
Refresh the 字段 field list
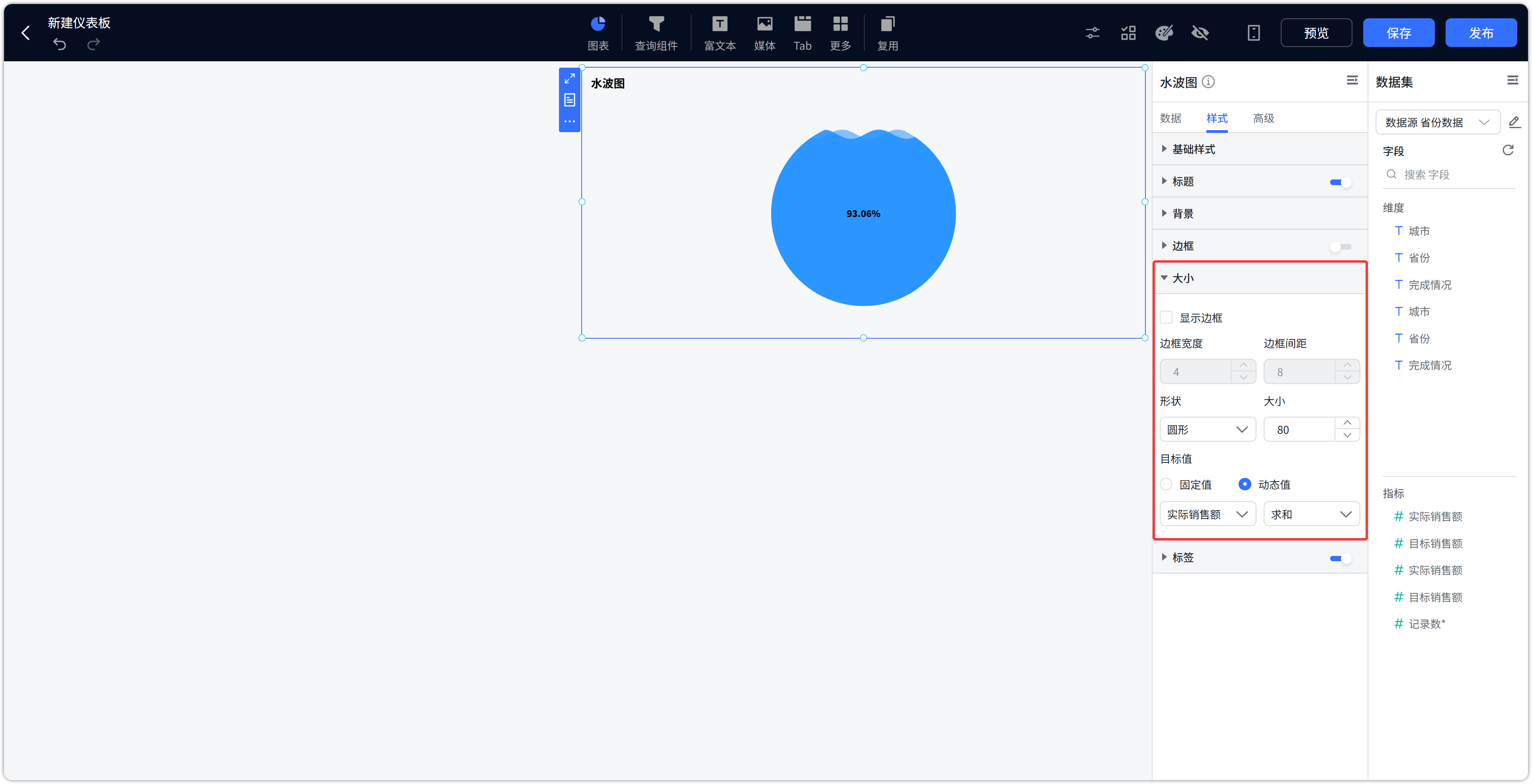point(1508,150)
